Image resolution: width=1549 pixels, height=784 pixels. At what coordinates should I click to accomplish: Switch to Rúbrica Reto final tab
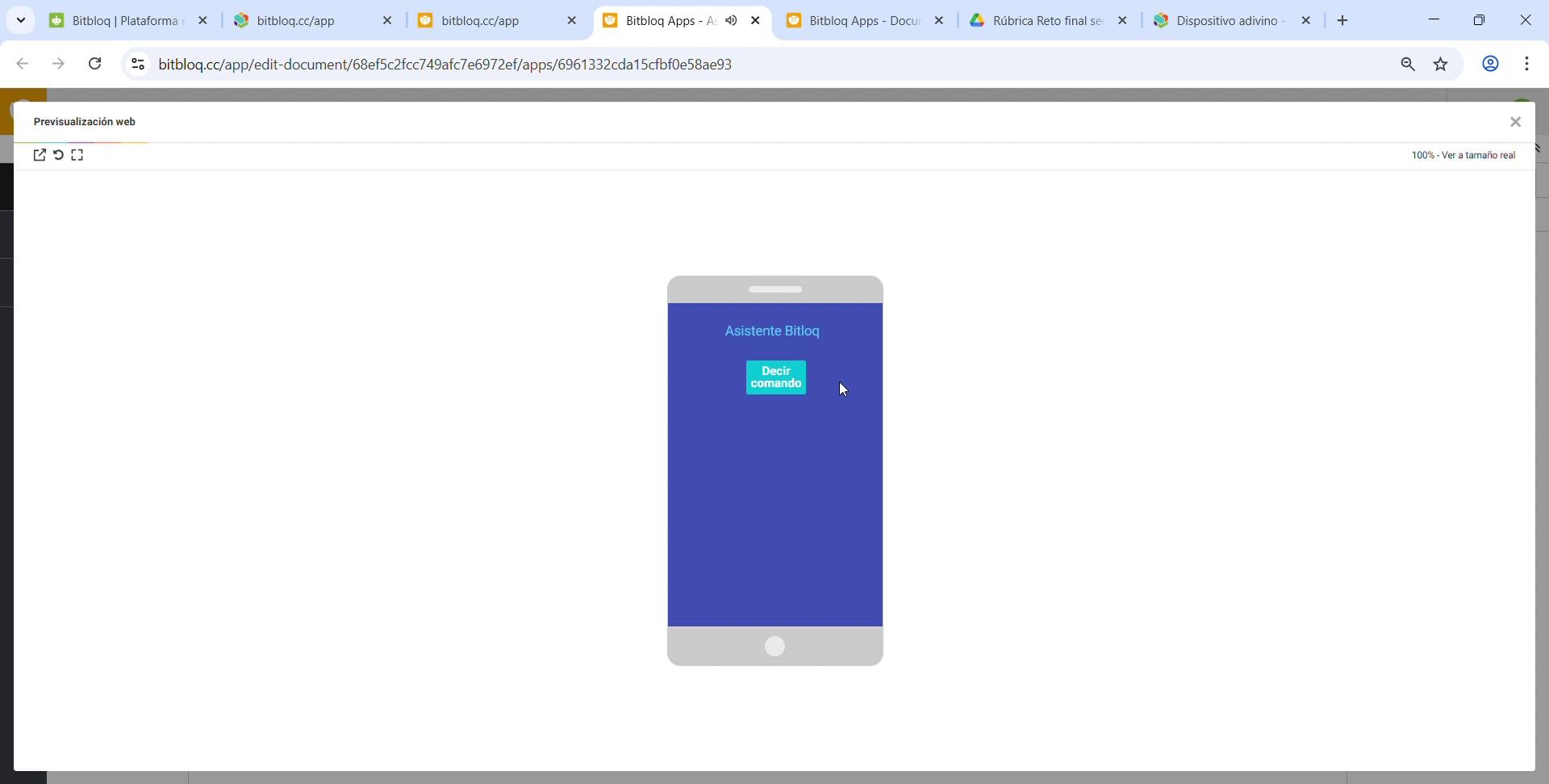click(x=1049, y=21)
